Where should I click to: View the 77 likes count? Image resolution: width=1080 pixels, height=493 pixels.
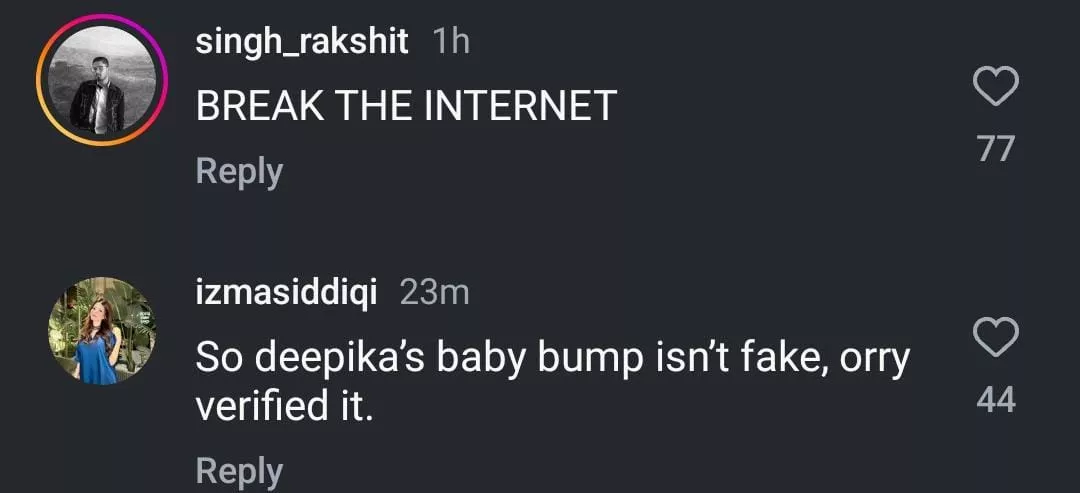996,150
